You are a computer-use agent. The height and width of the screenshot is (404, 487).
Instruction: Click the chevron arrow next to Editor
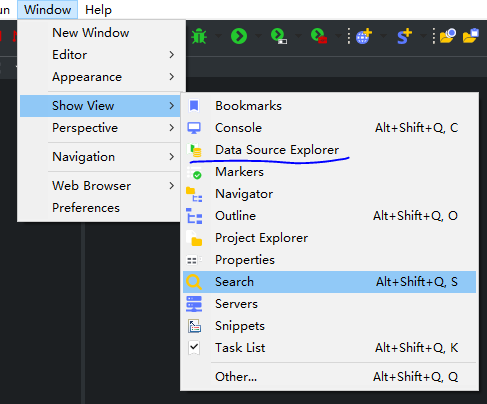pyautogui.click(x=172, y=55)
